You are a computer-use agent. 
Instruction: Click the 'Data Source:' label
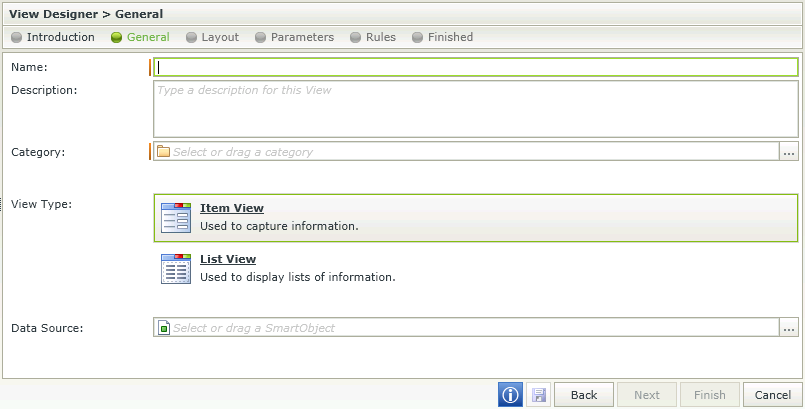(47, 328)
